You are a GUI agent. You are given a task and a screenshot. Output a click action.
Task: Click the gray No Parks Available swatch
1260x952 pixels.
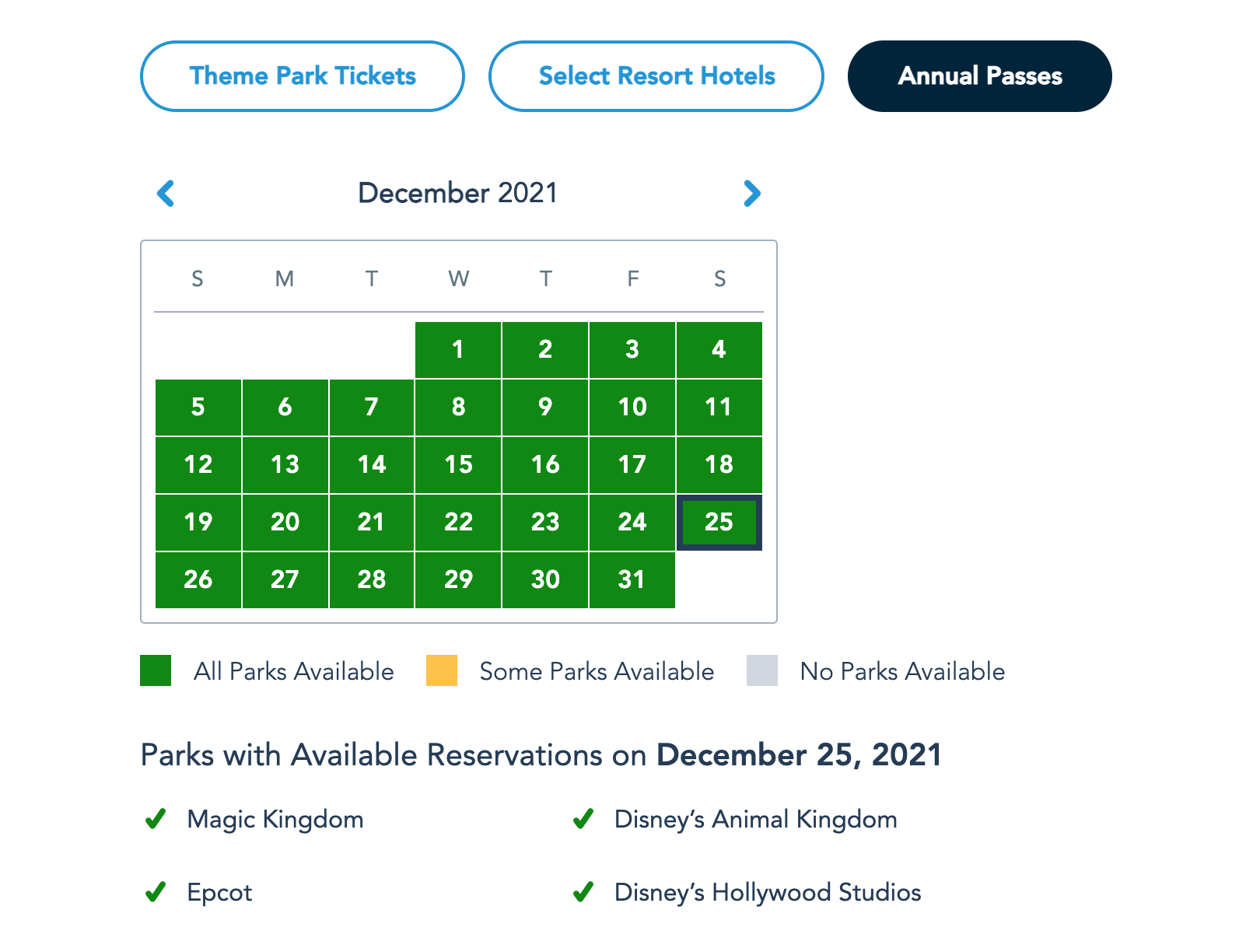(762, 670)
